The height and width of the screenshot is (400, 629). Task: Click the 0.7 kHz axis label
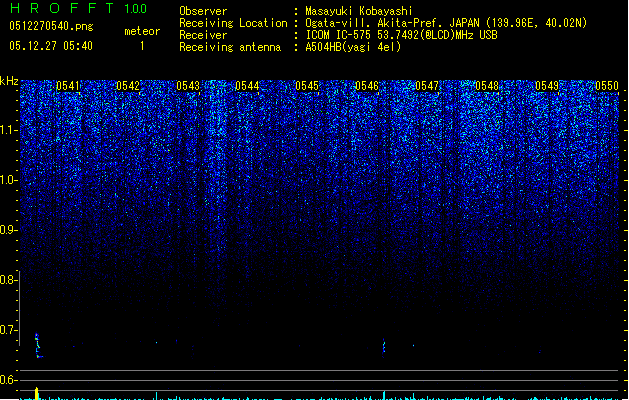[x=8, y=330]
